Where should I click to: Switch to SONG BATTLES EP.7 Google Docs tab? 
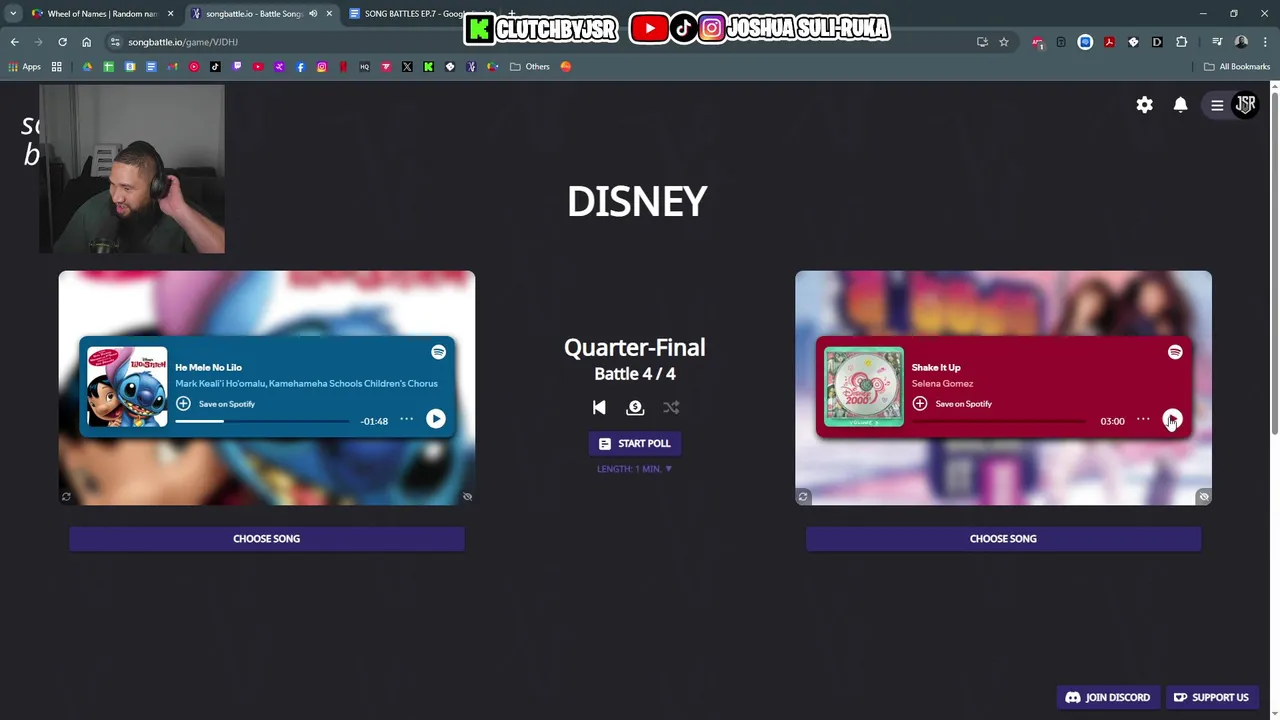[413, 14]
